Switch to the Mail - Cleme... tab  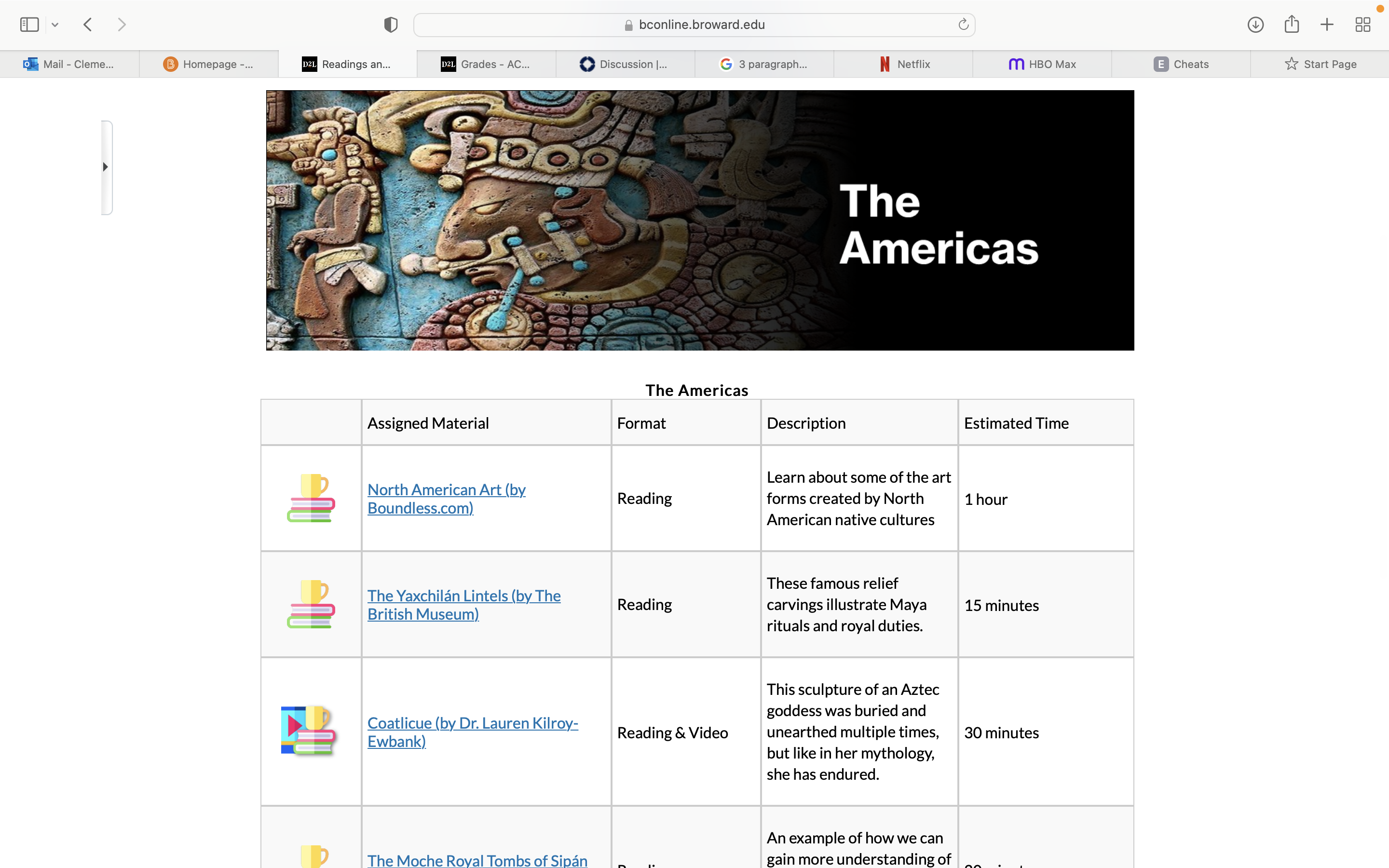pyautogui.click(x=69, y=64)
